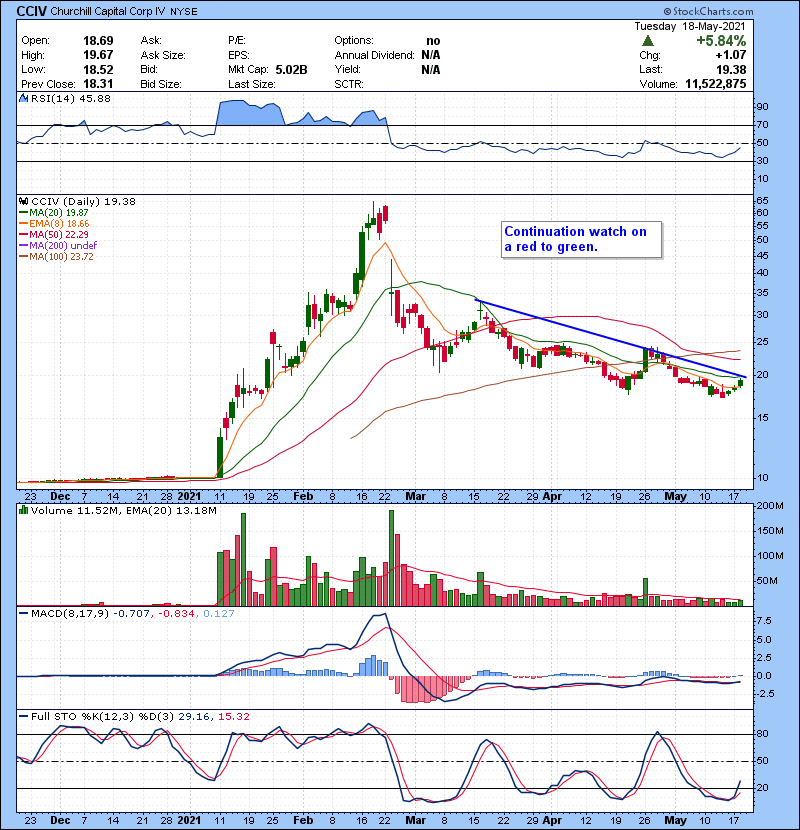Click the Annual Dividend label
Screen dimensions: 800x830
[374, 55]
